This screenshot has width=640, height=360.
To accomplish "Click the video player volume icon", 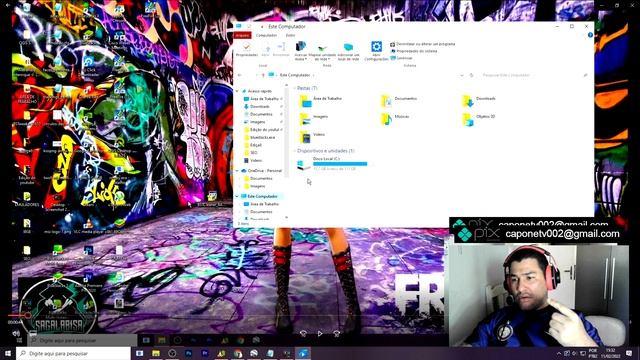I will click(x=16, y=333).
